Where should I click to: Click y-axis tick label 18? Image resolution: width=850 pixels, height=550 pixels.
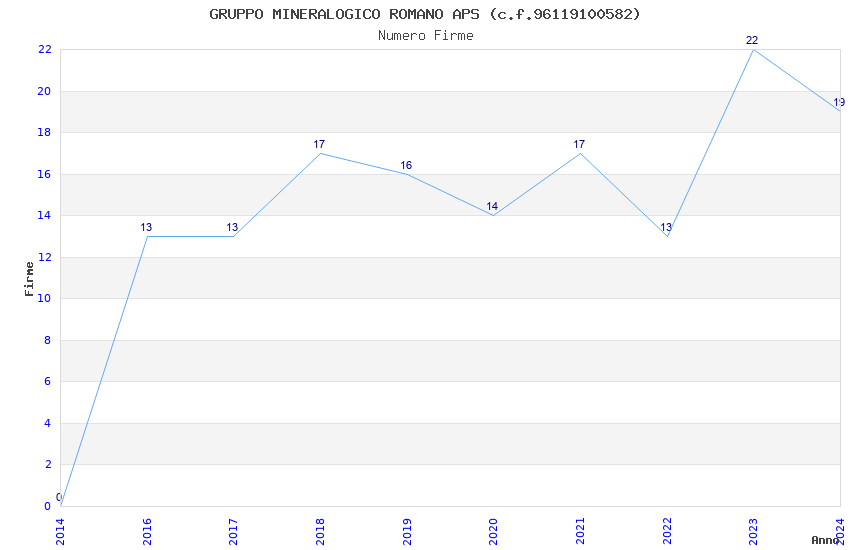[x=44, y=132]
